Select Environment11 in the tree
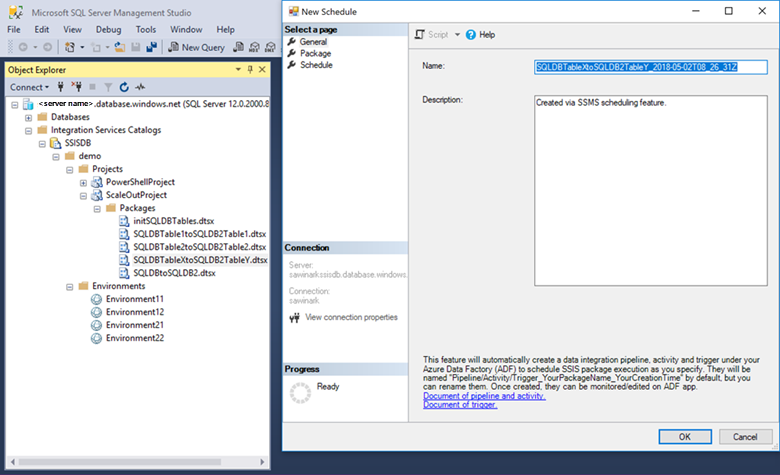Viewport: 780px width, 475px height. [134, 299]
